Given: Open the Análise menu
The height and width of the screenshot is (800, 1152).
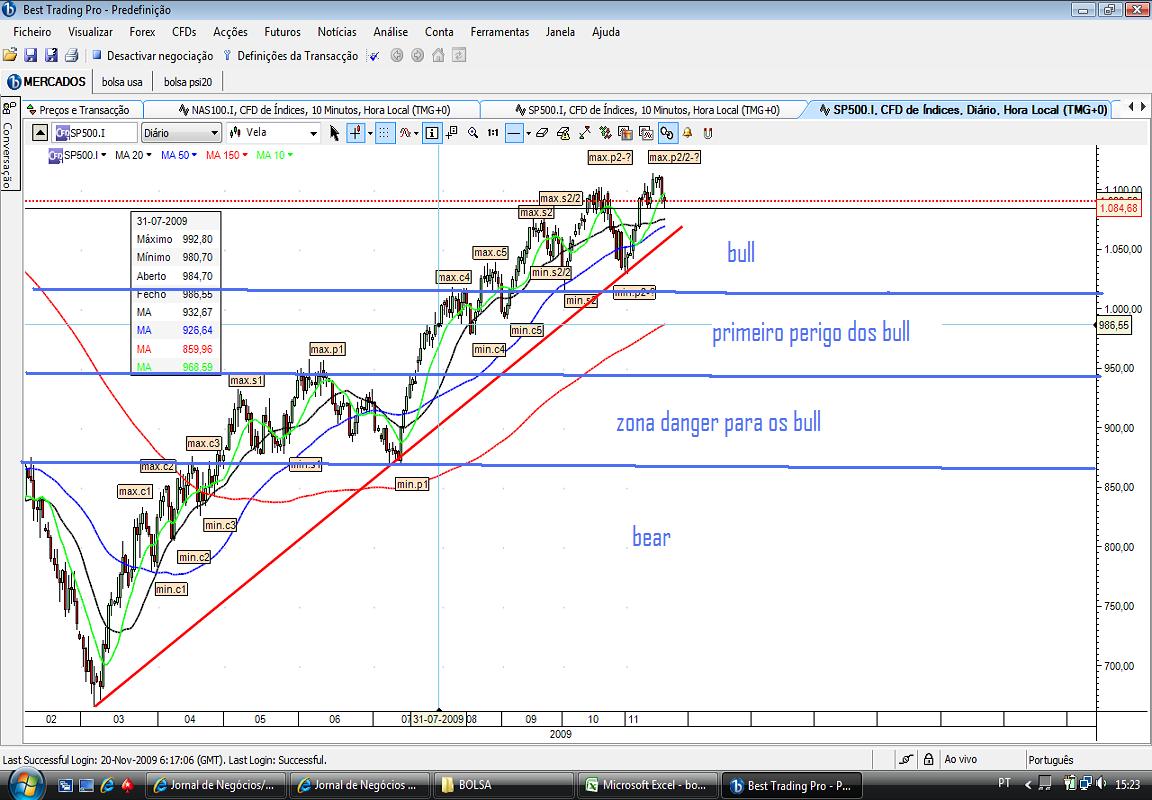Looking at the screenshot, I should 390,32.
